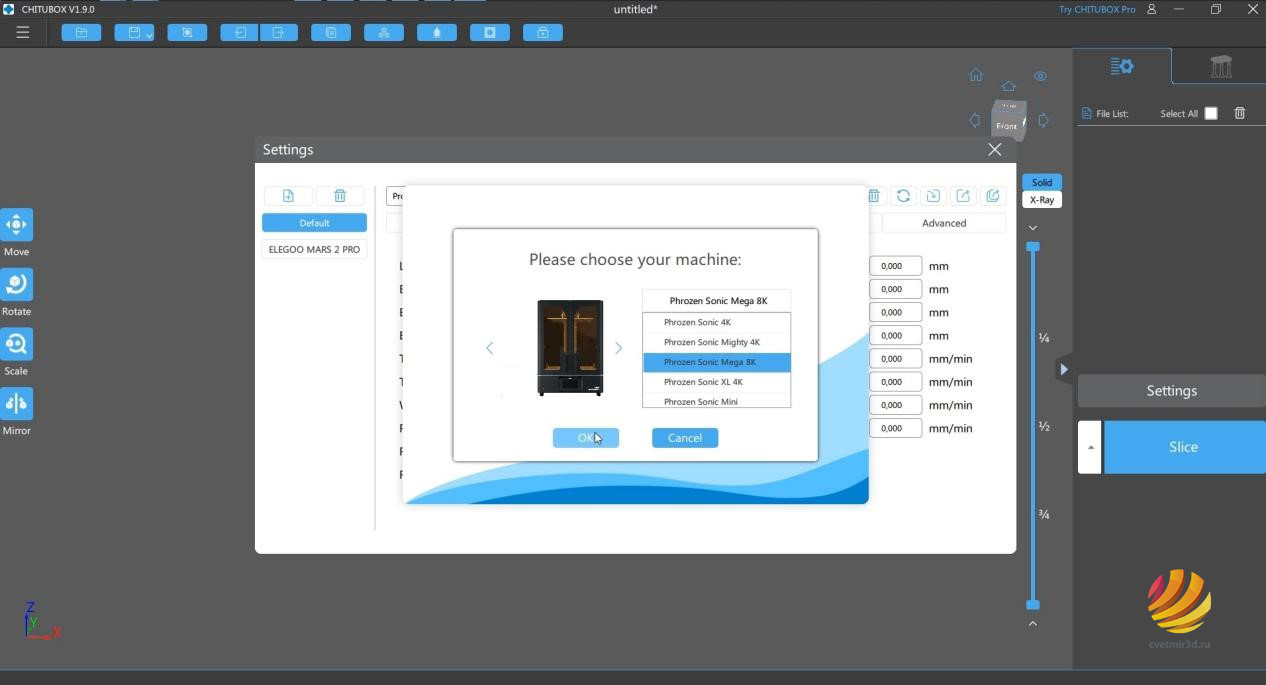1266x685 pixels.
Task: Open the supports tab with pillar icon
Action: (x=1220, y=66)
